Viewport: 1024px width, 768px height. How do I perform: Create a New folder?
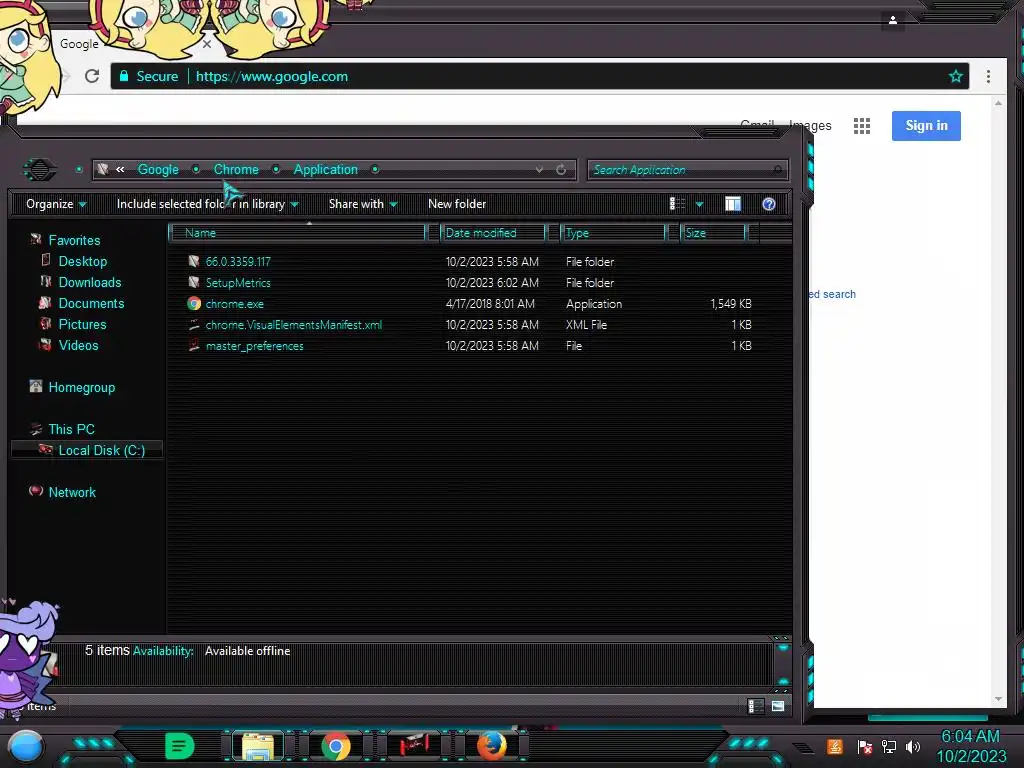[x=457, y=204]
